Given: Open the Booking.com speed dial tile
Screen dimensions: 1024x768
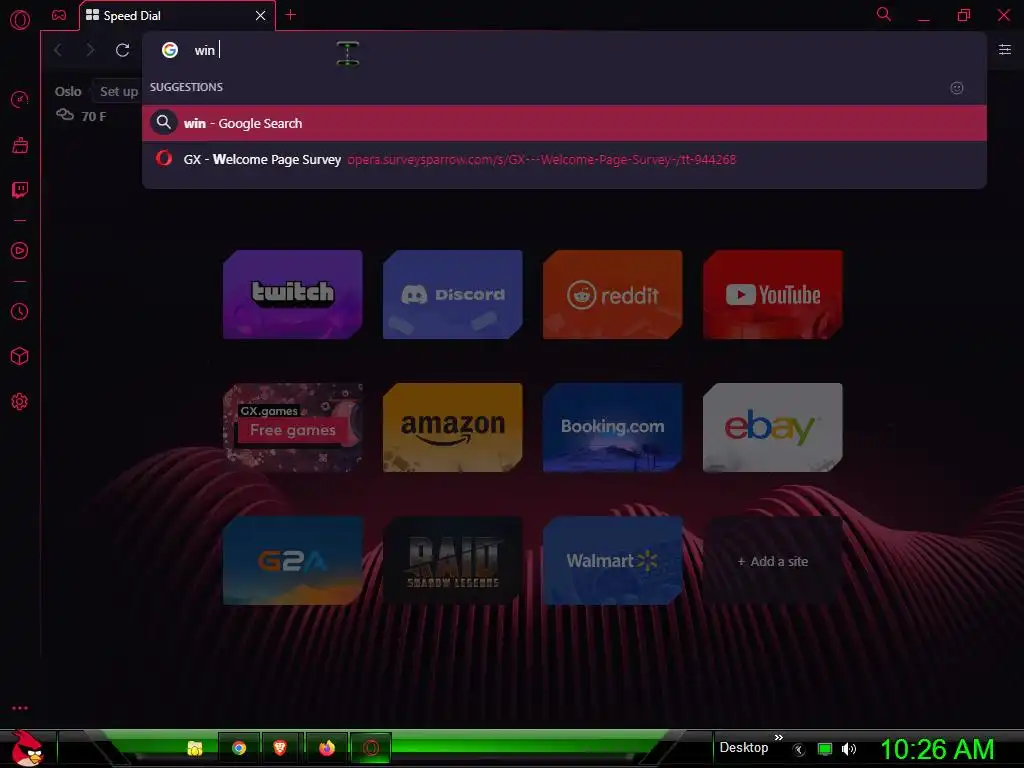Looking at the screenshot, I should click(x=613, y=428).
